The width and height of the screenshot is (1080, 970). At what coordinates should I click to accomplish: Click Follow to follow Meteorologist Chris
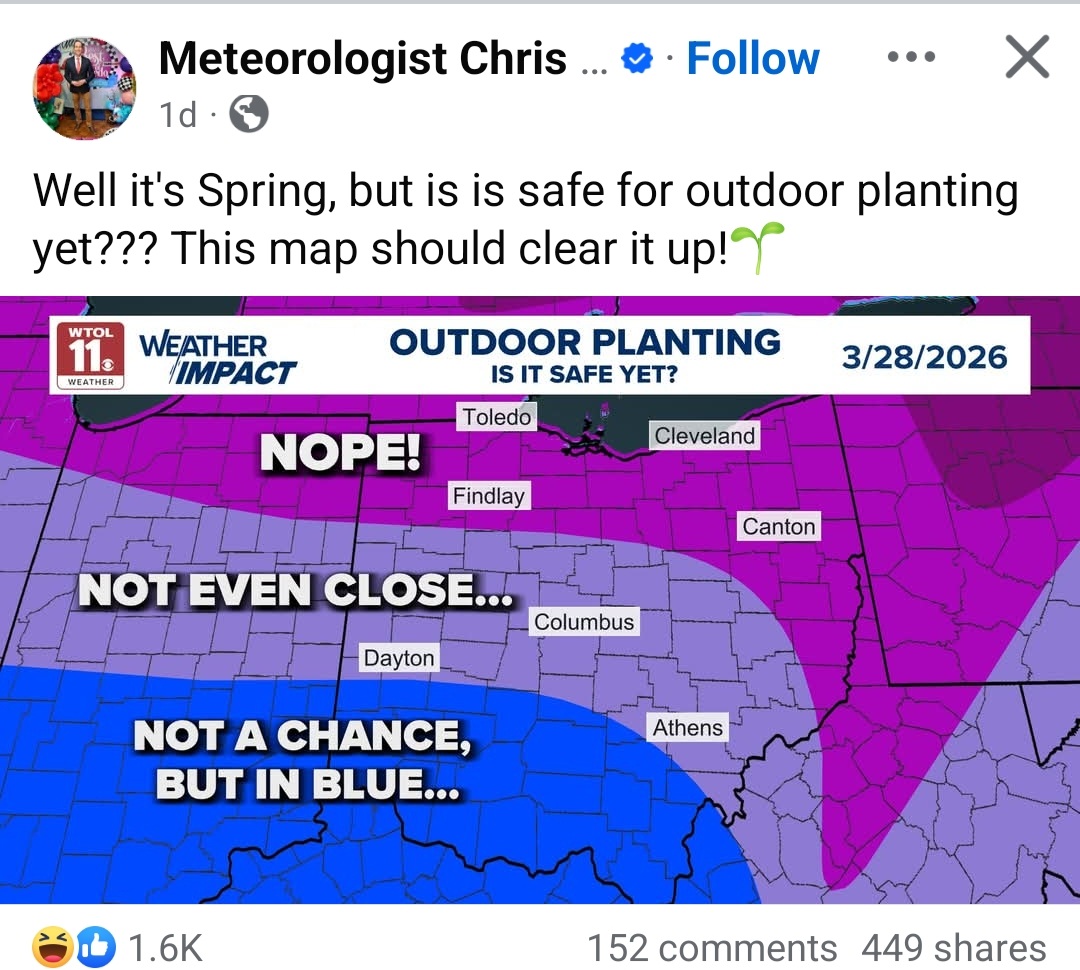pos(753,58)
